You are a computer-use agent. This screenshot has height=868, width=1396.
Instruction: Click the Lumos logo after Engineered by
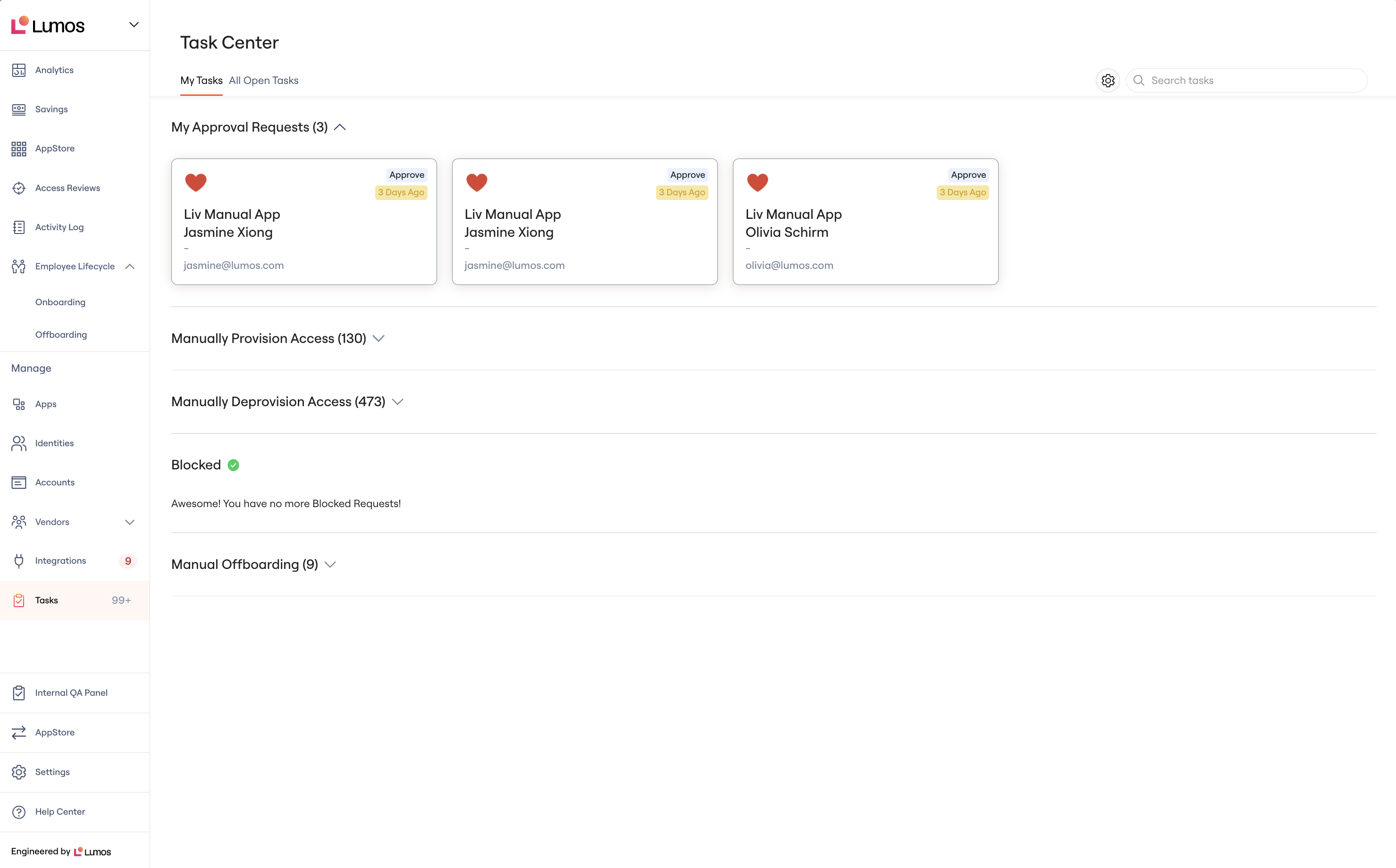[x=93, y=852]
